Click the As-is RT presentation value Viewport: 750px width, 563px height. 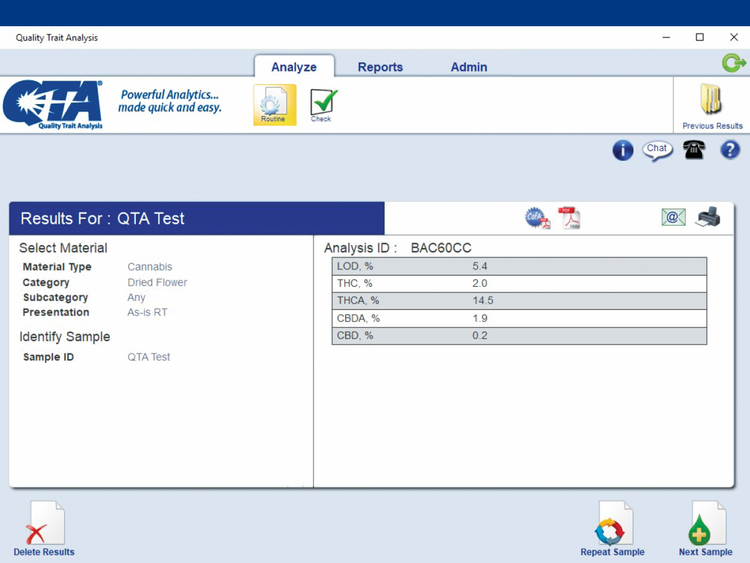point(147,312)
